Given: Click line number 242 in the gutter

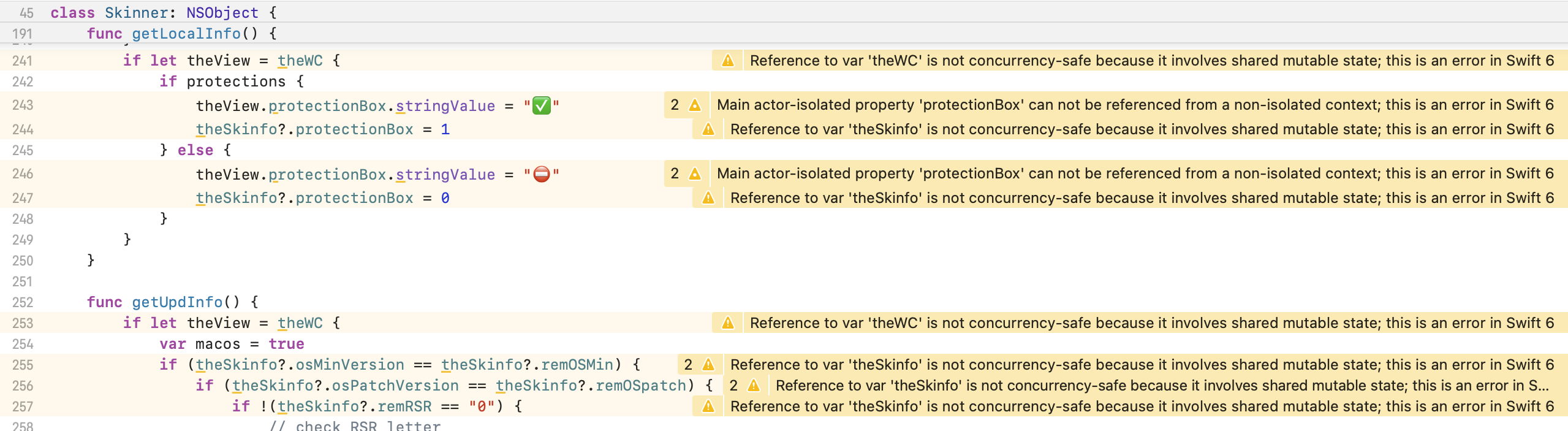Looking at the screenshot, I should pyautogui.click(x=22, y=82).
